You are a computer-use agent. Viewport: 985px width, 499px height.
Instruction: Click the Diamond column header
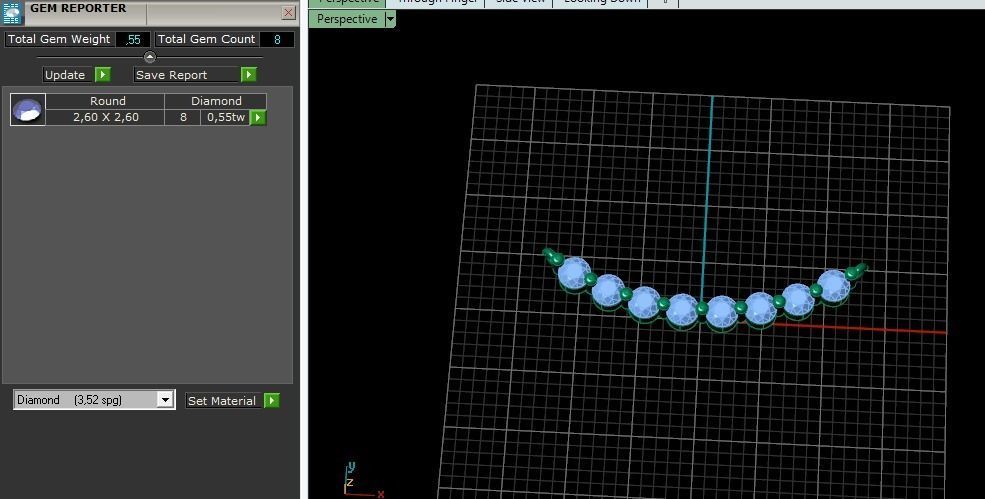coord(216,101)
